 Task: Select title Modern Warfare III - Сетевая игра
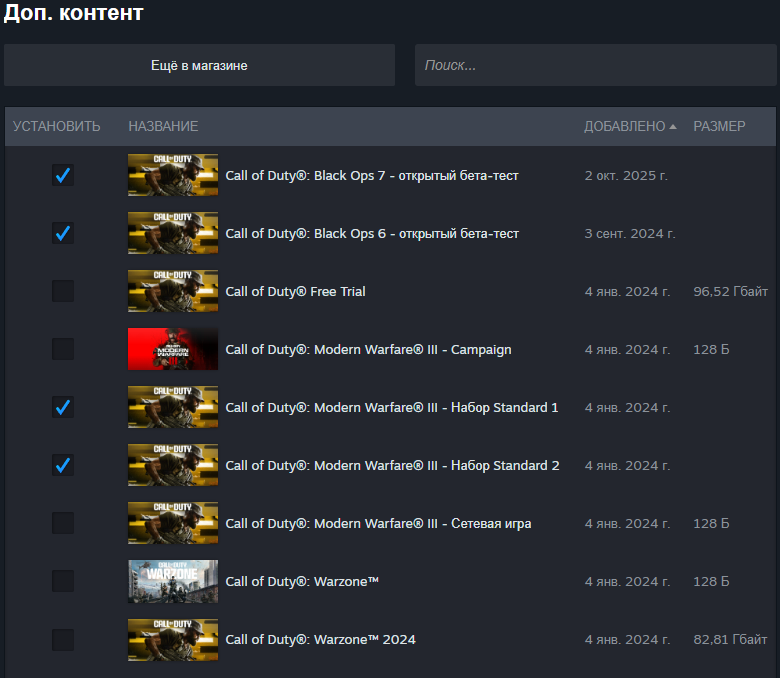pyautogui.click(x=378, y=524)
